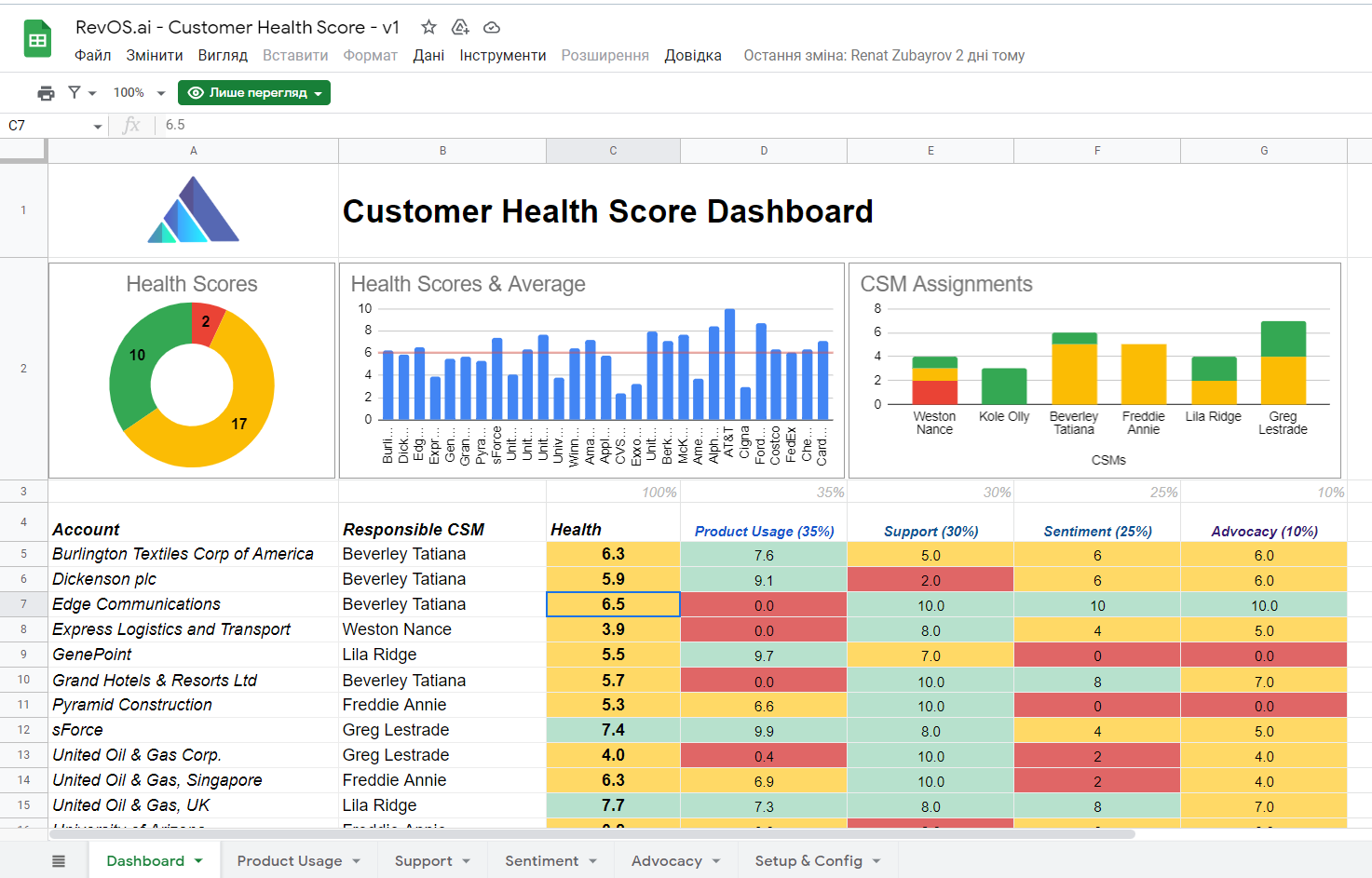Click the document title RevOS.ai - Customer Health Score

pos(238,27)
